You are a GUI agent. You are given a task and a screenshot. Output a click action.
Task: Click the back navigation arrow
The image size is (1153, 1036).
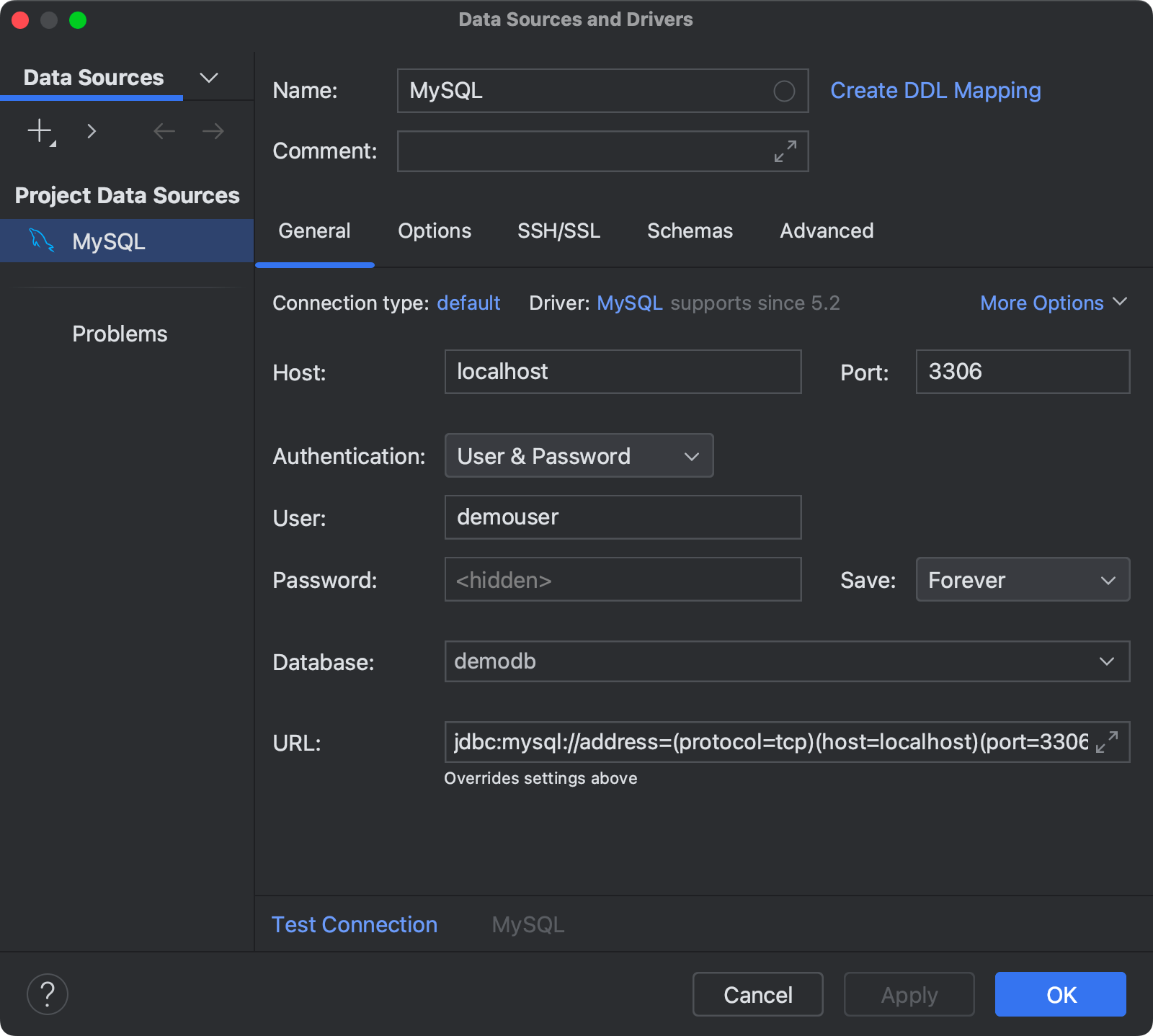(x=164, y=131)
